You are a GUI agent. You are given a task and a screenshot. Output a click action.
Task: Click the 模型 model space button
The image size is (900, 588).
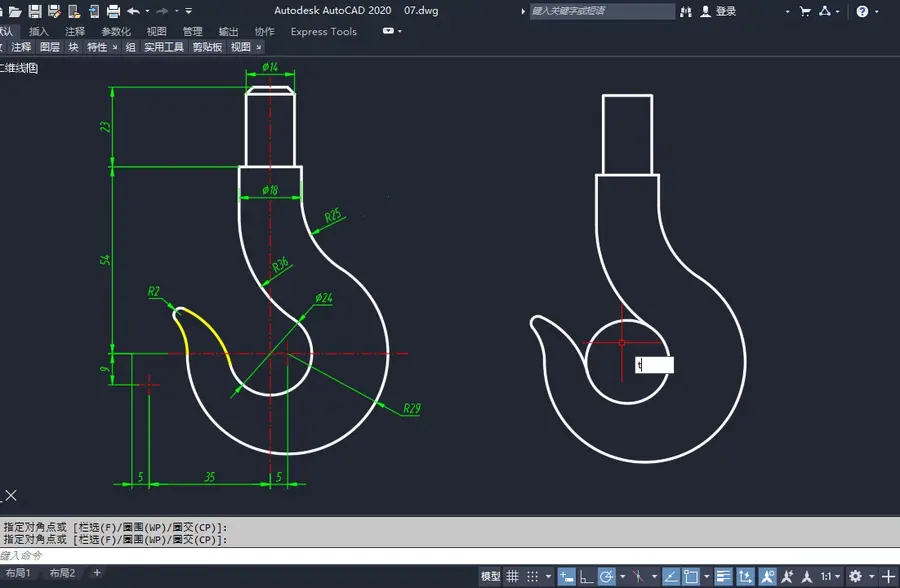(x=490, y=576)
